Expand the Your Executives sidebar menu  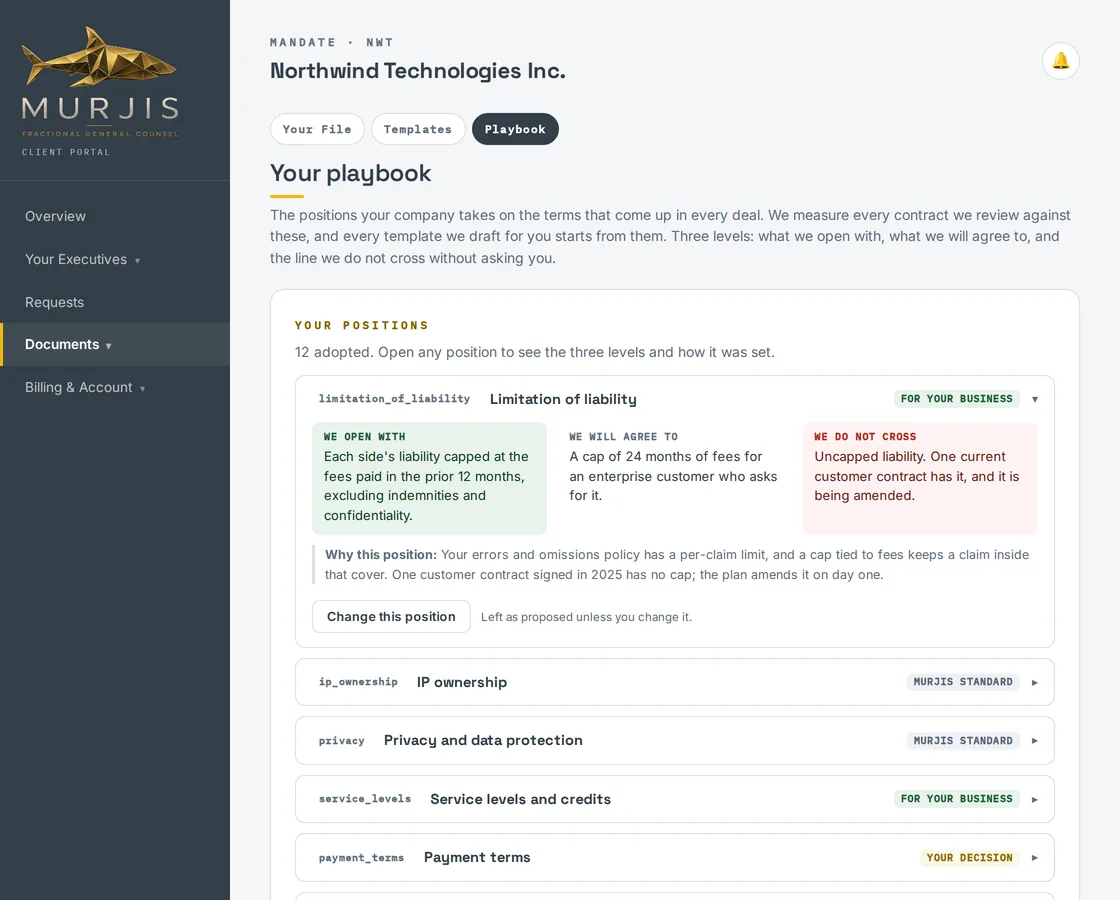coord(115,259)
